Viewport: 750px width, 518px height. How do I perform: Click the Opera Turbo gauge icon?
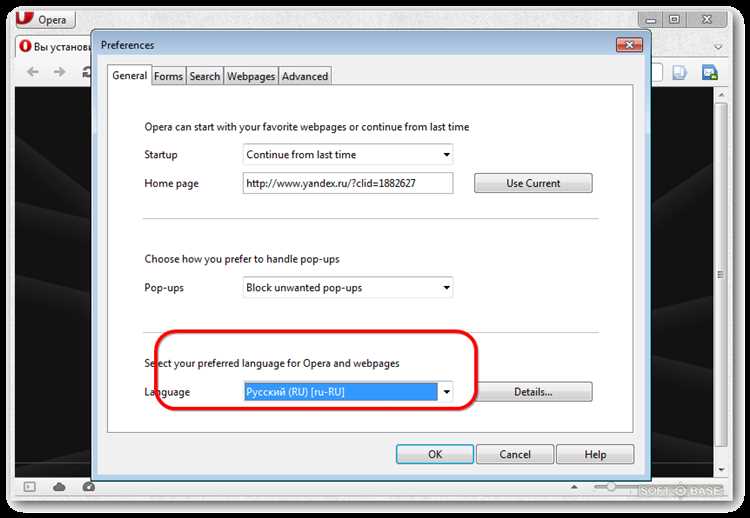point(88,487)
